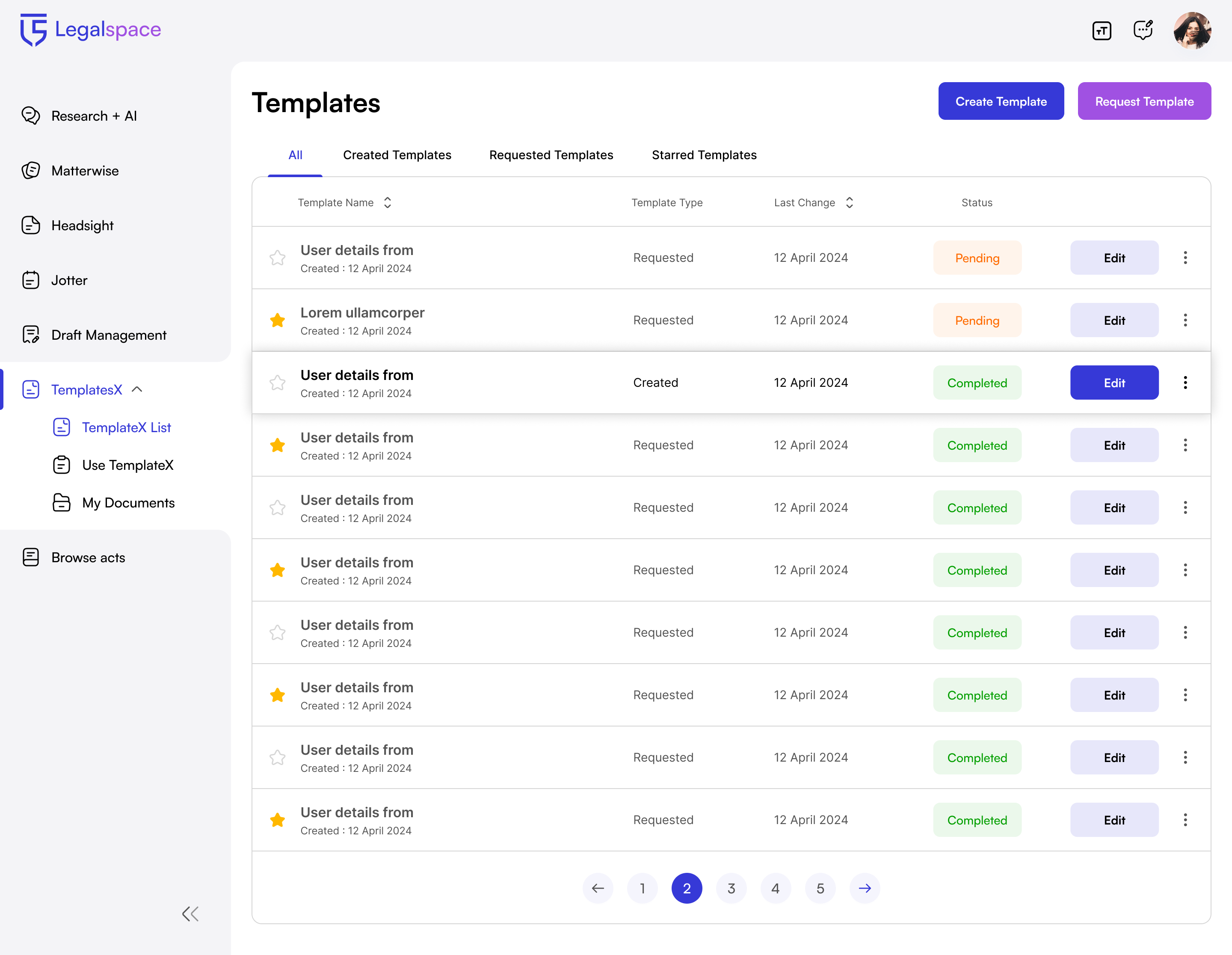Image resolution: width=1232 pixels, height=955 pixels.
Task: Open Draft Management in the sidebar
Action: (108, 335)
